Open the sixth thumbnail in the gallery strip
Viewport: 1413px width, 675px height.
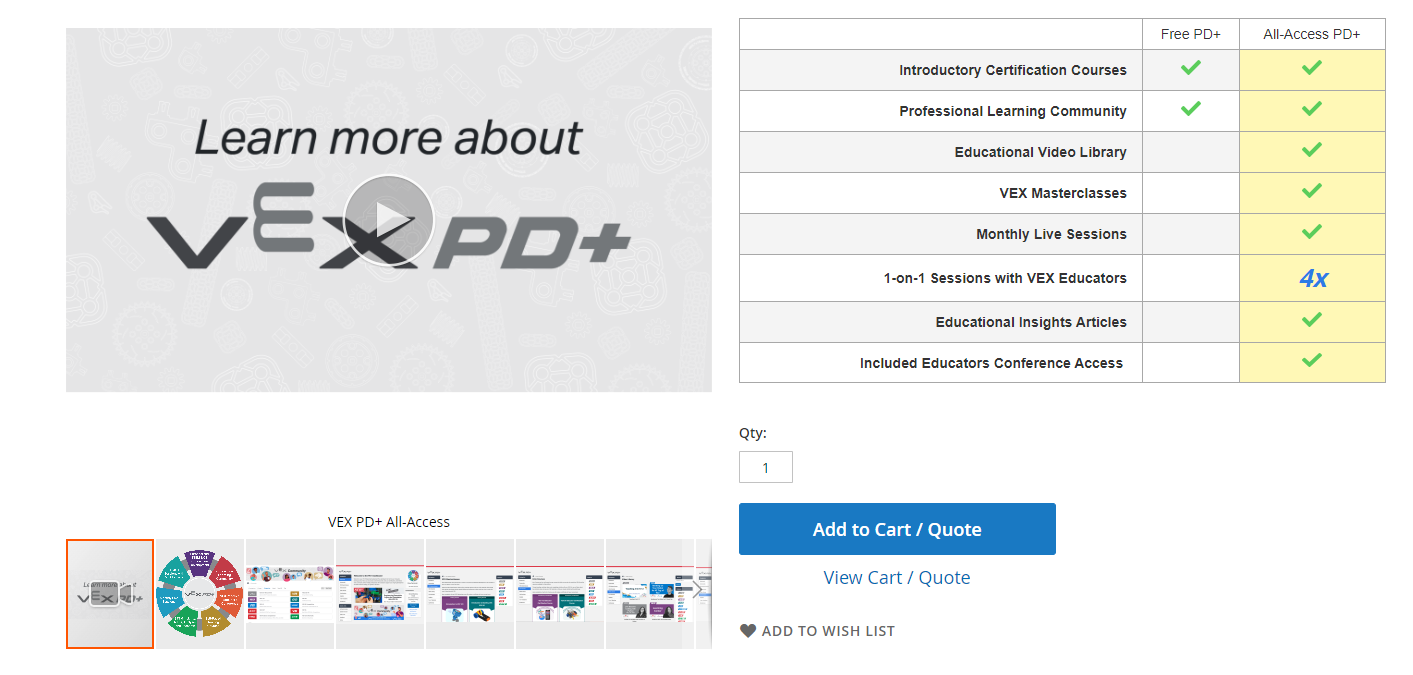click(x=560, y=594)
